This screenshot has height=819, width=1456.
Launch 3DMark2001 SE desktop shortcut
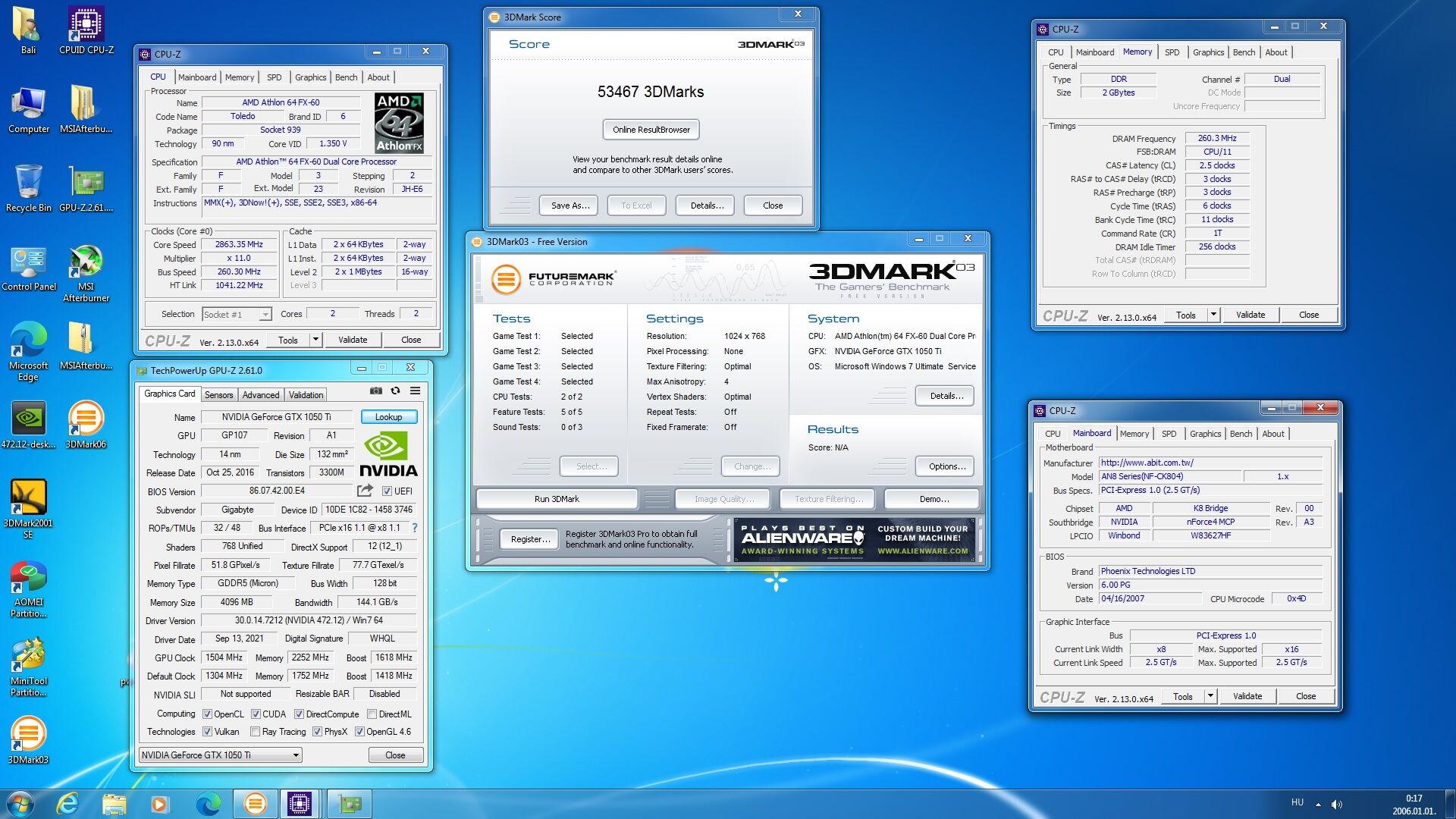tap(28, 510)
